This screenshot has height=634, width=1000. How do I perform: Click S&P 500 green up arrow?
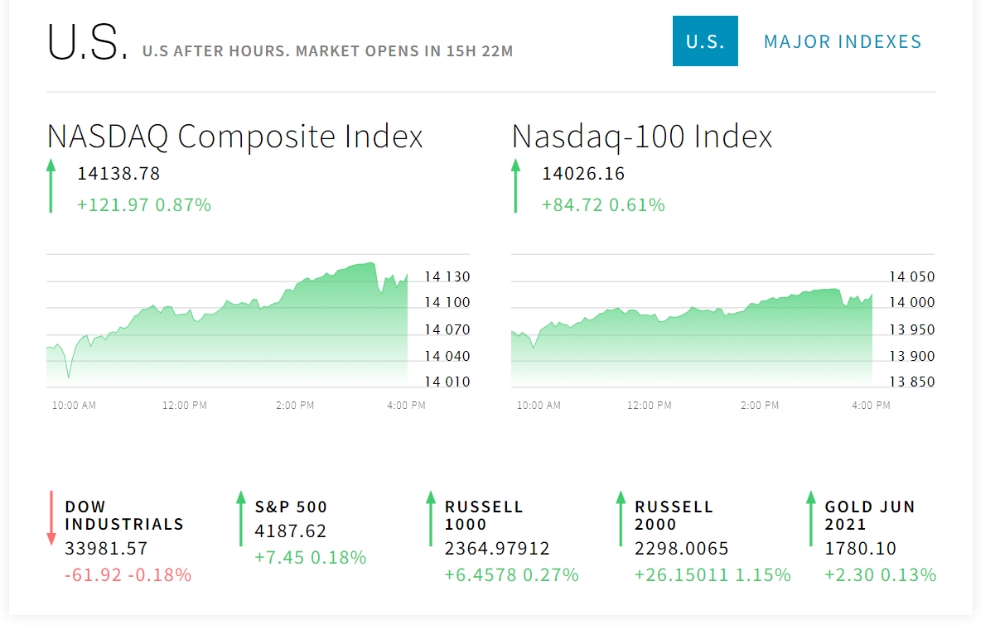[x=241, y=518]
